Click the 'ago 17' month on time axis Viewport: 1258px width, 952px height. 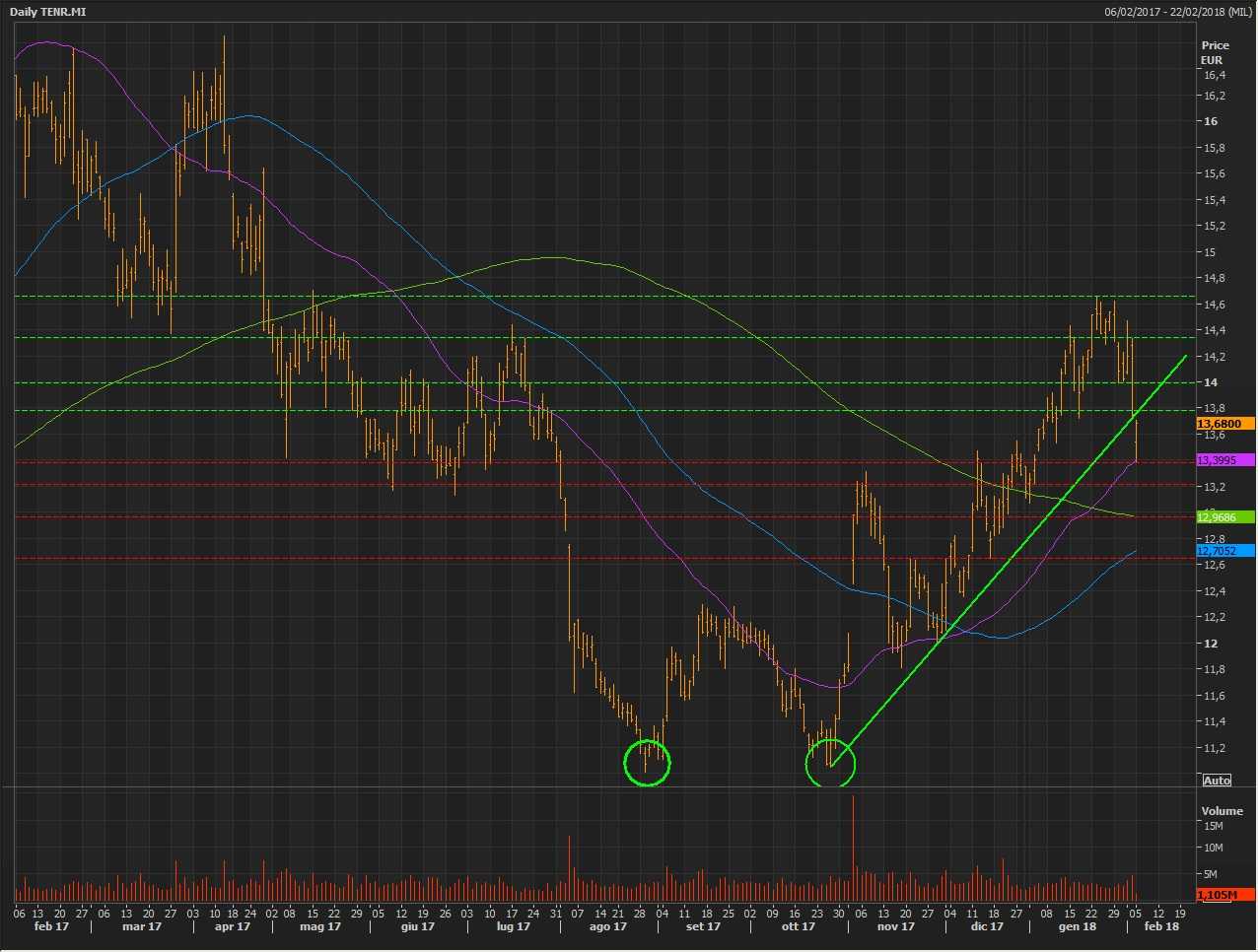(607, 926)
